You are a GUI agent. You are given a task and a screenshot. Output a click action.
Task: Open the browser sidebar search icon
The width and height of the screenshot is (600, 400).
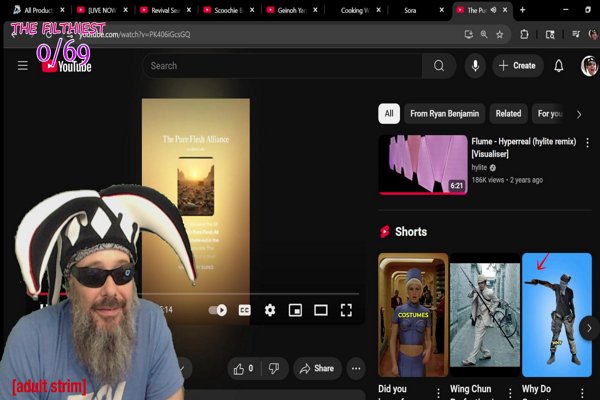[550, 35]
